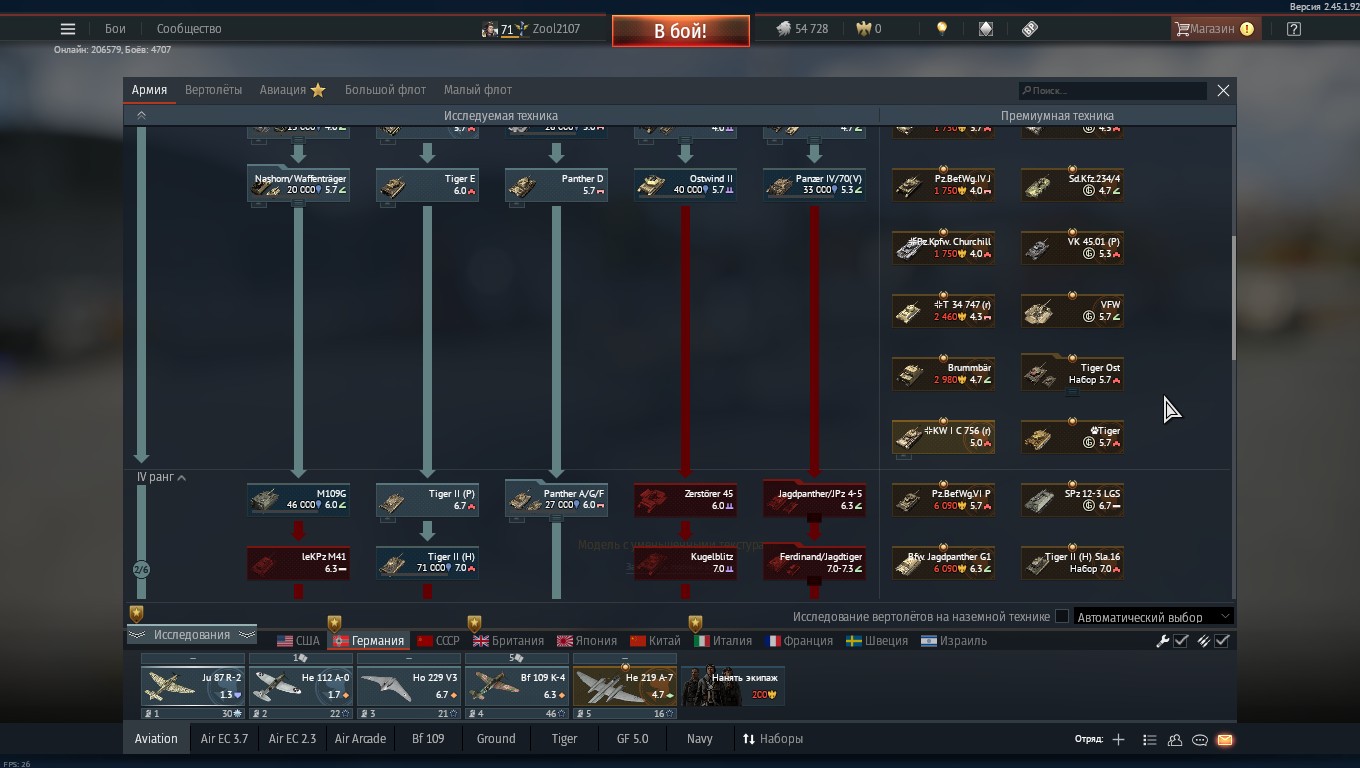
Task: Open the contacts friends icon
Action: point(1175,740)
